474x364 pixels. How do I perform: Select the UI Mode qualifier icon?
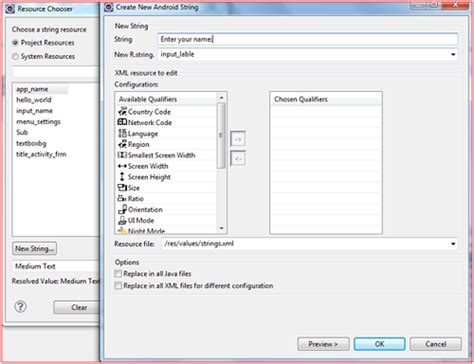click(122, 220)
